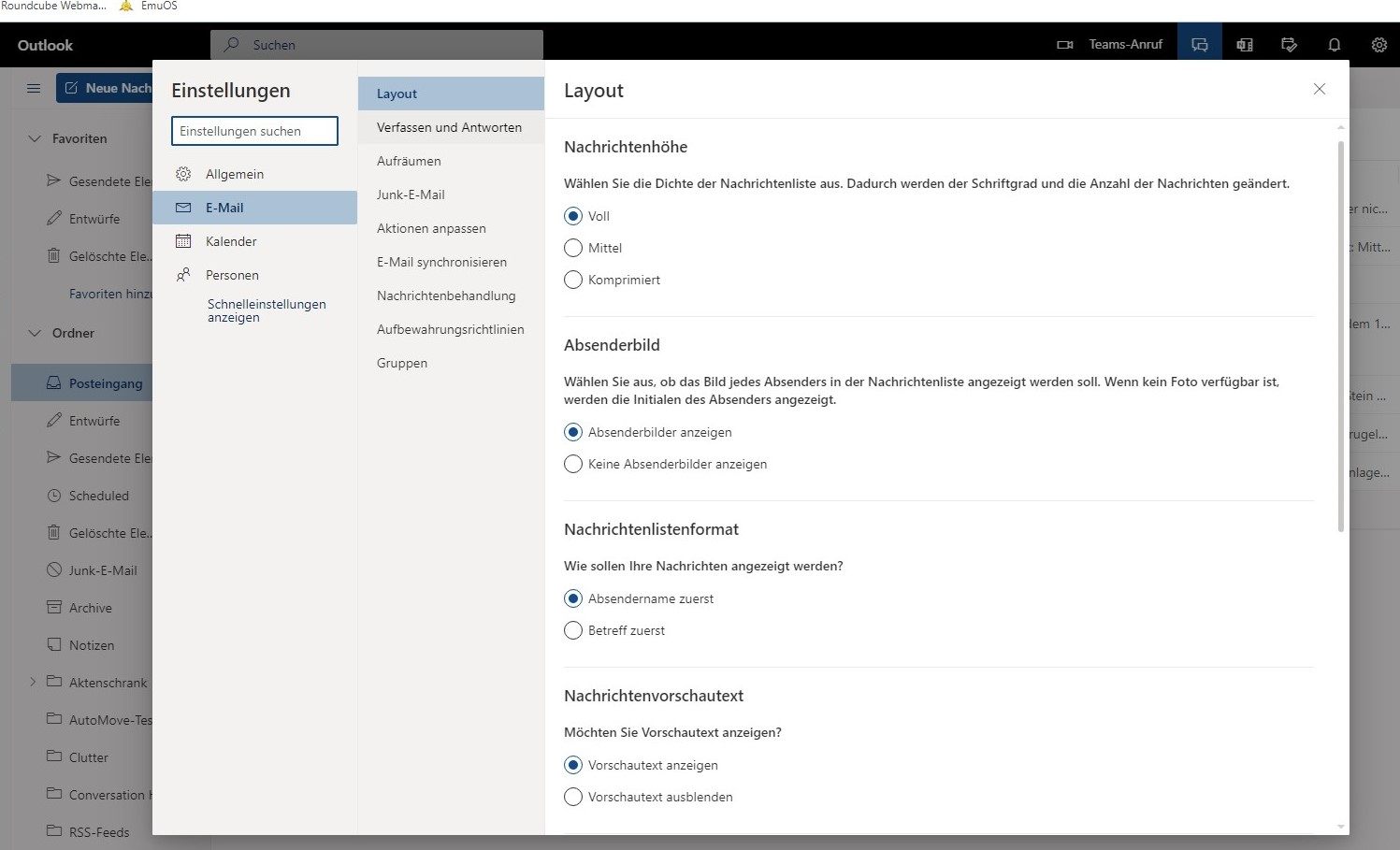Image resolution: width=1400 pixels, height=850 pixels.
Task: Open Aktionen anpassen settings
Action: tap(451, 228)
